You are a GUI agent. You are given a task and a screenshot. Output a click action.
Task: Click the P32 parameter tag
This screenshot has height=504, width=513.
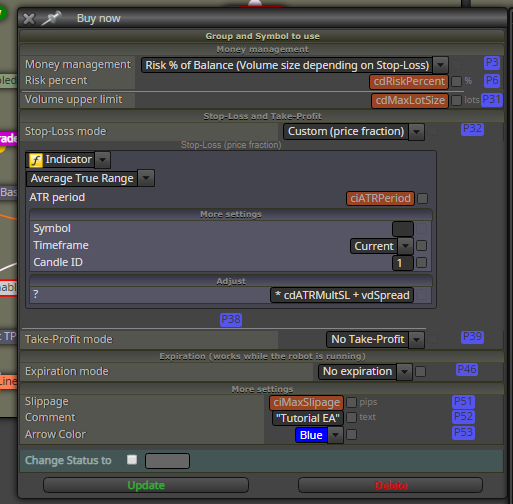coord(472,129)
